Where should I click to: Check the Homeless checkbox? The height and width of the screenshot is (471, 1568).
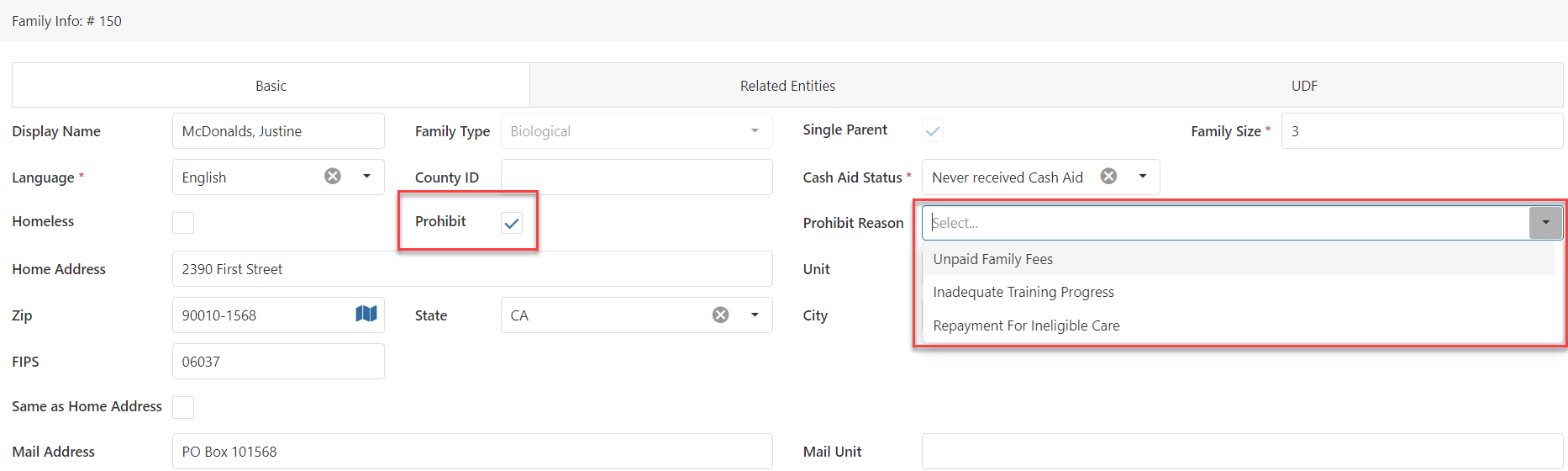[x=183, y=223]
